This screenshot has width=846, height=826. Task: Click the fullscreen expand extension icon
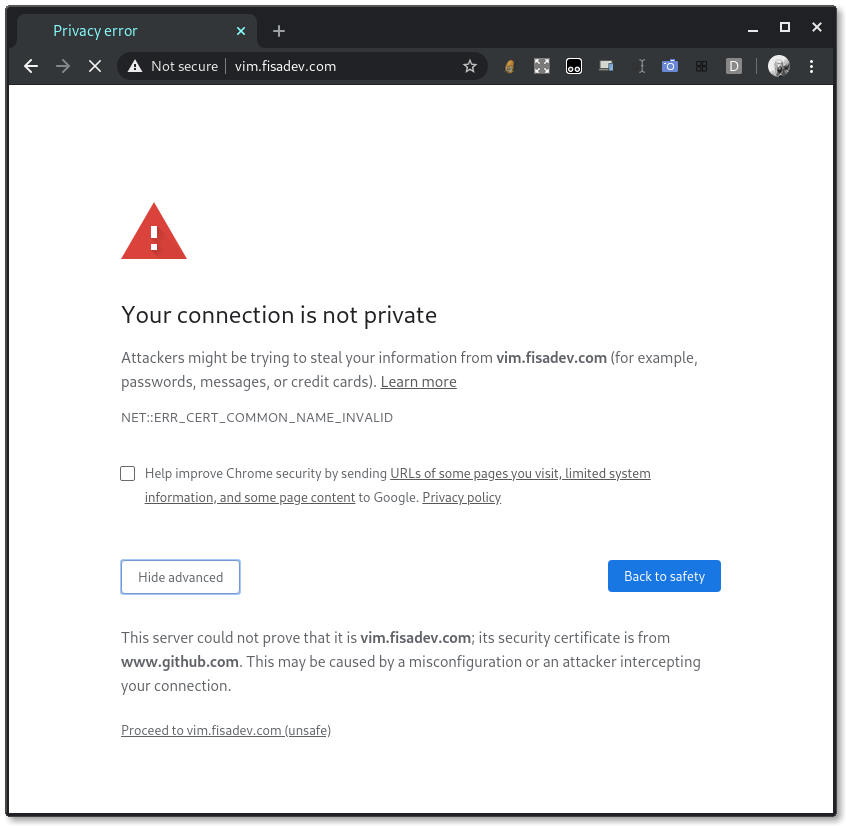541,66
